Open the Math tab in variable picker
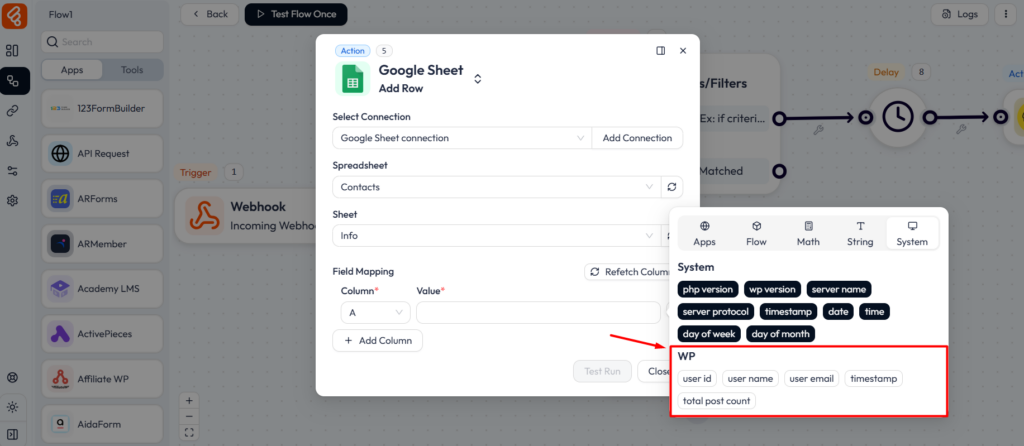The image size is (1024, 446). click(x=808, y=233)
